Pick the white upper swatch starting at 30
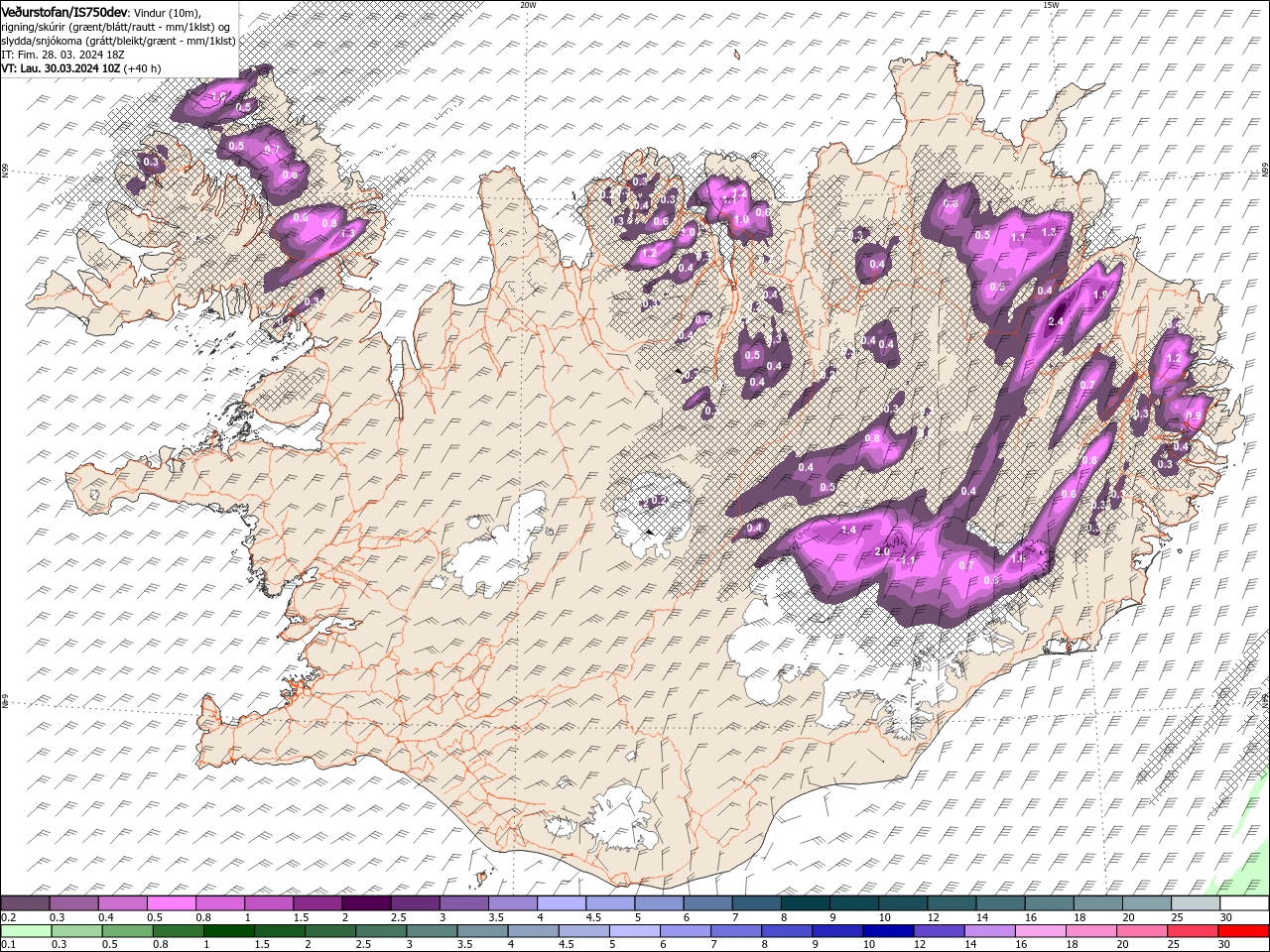Screen dimensions: 1270x952 (1244, 903)
